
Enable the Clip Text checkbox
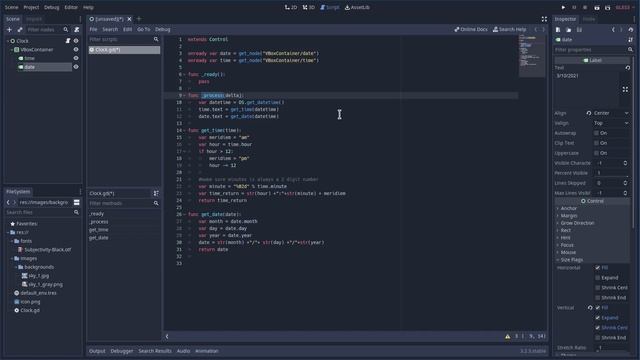click(597, 143)
